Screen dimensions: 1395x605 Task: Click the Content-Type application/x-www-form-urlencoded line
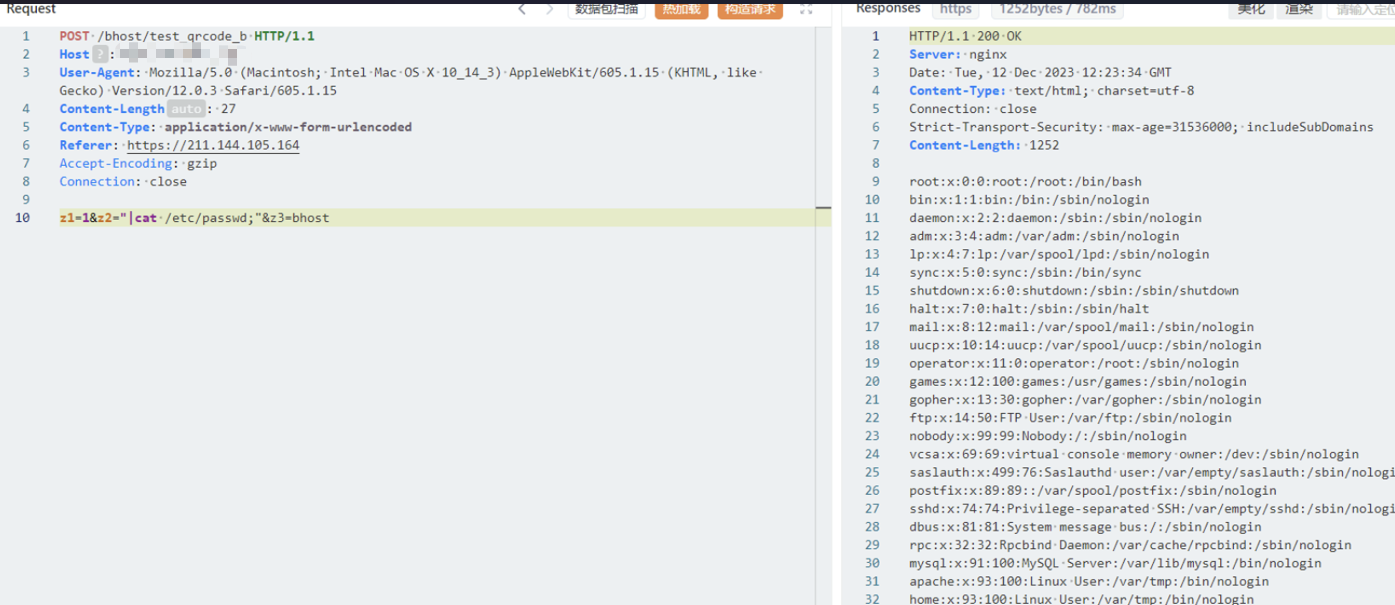(x=235, y=127)
